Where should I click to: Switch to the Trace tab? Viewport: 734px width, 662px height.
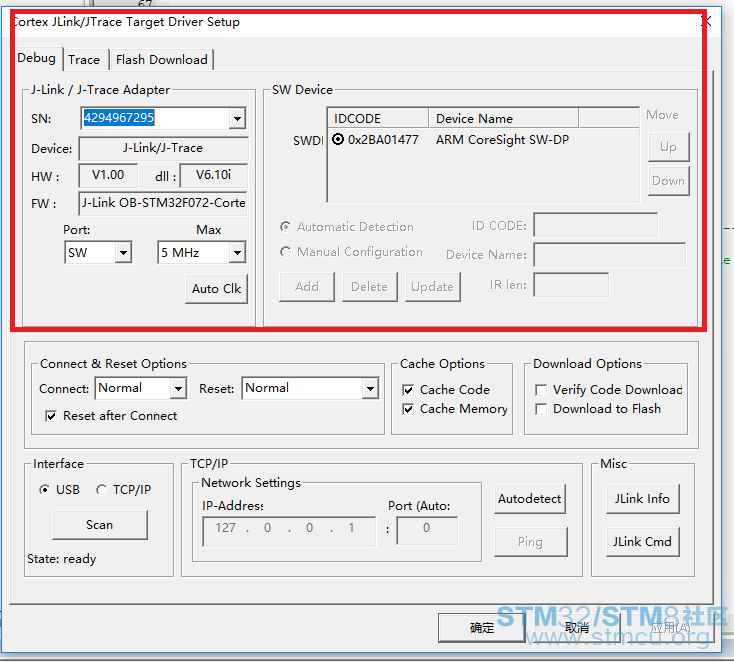pyautogui.click(x=84, y=60)
